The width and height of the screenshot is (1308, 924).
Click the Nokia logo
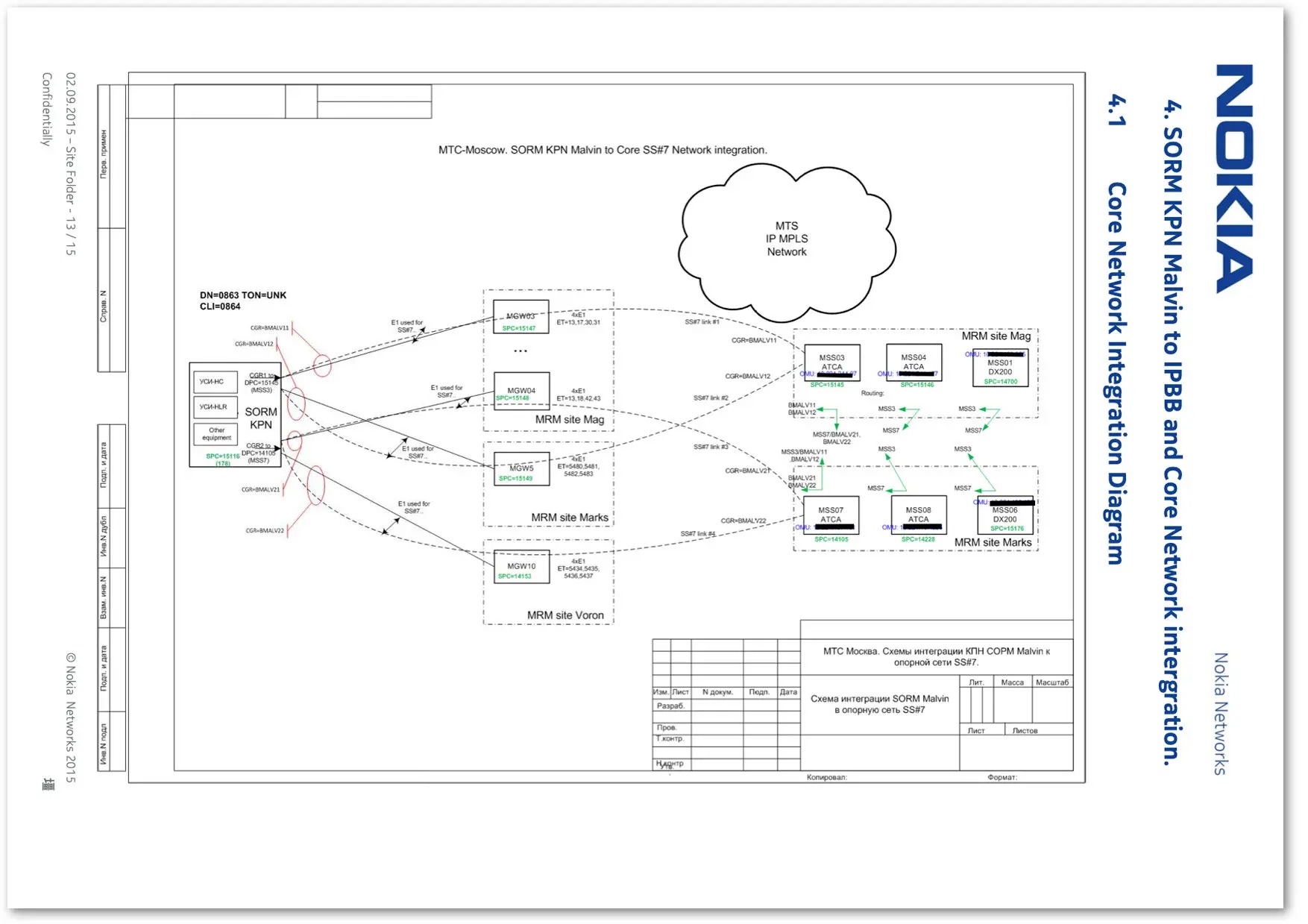[x=1234, y=179]
